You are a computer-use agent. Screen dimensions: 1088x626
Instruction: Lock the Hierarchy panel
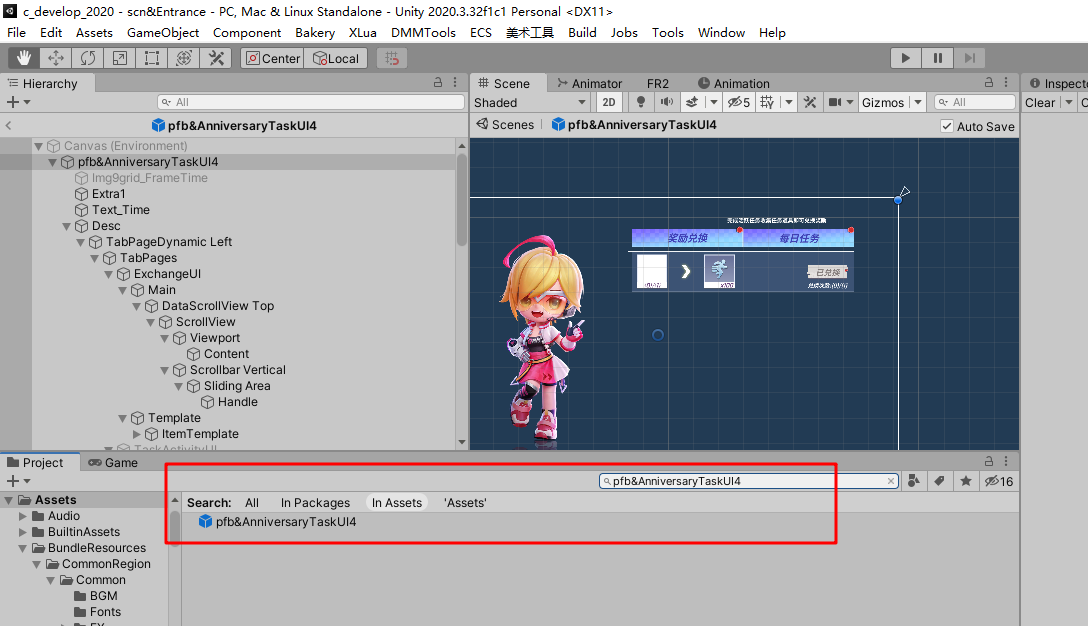point(438,83)
